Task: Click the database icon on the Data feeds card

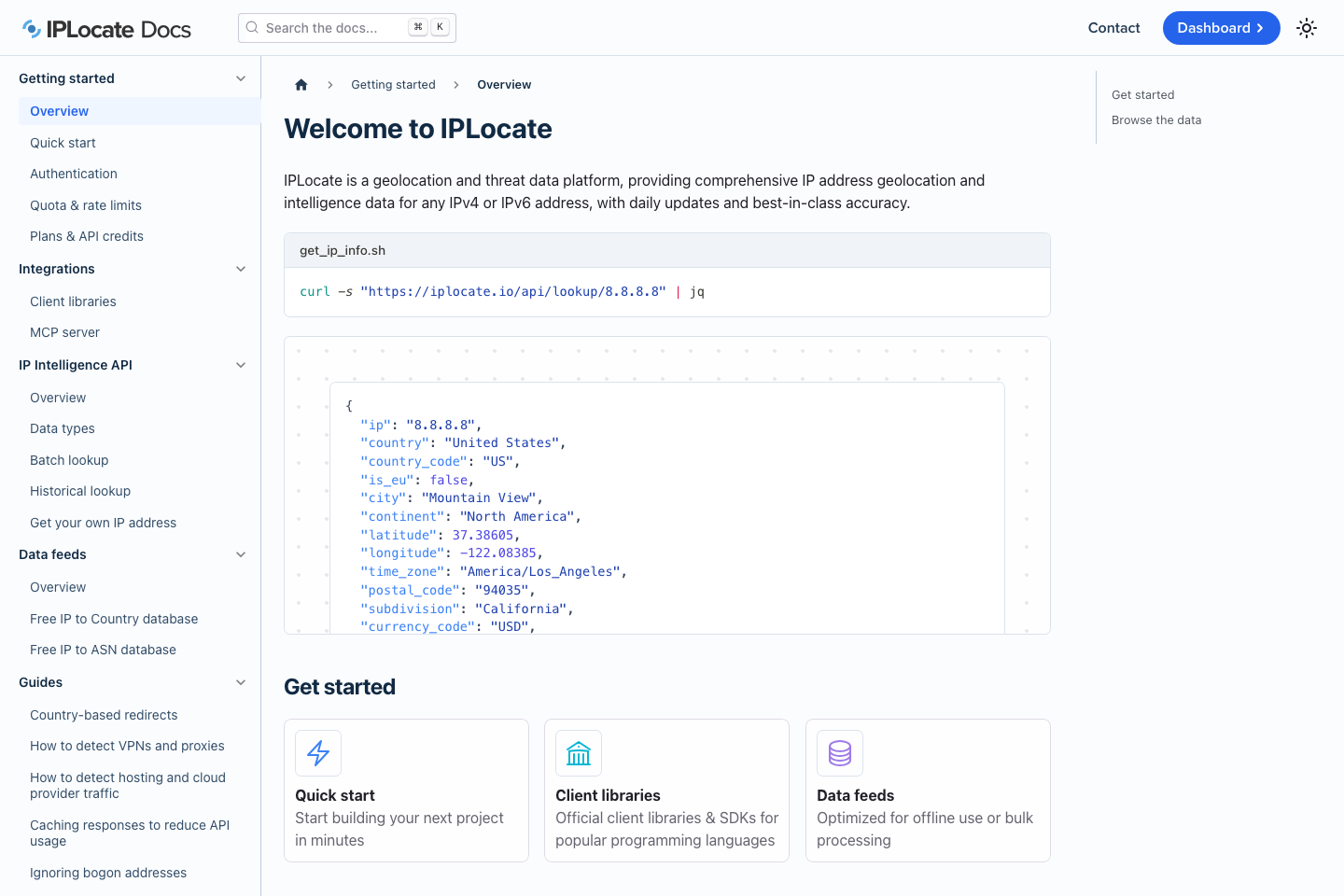Action: pyautogui.click(x=839, y=753)
